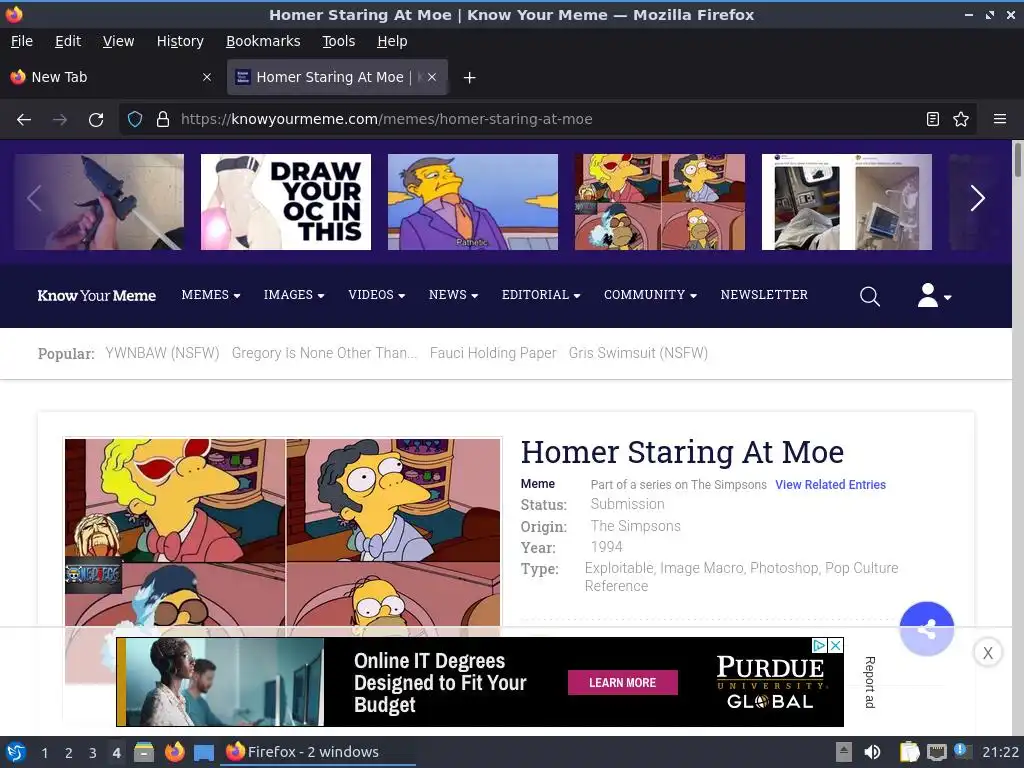Image resolution: width=1024 pixels, height=768 pixels.
Task: Open the File menu
Action: (22, 41)
